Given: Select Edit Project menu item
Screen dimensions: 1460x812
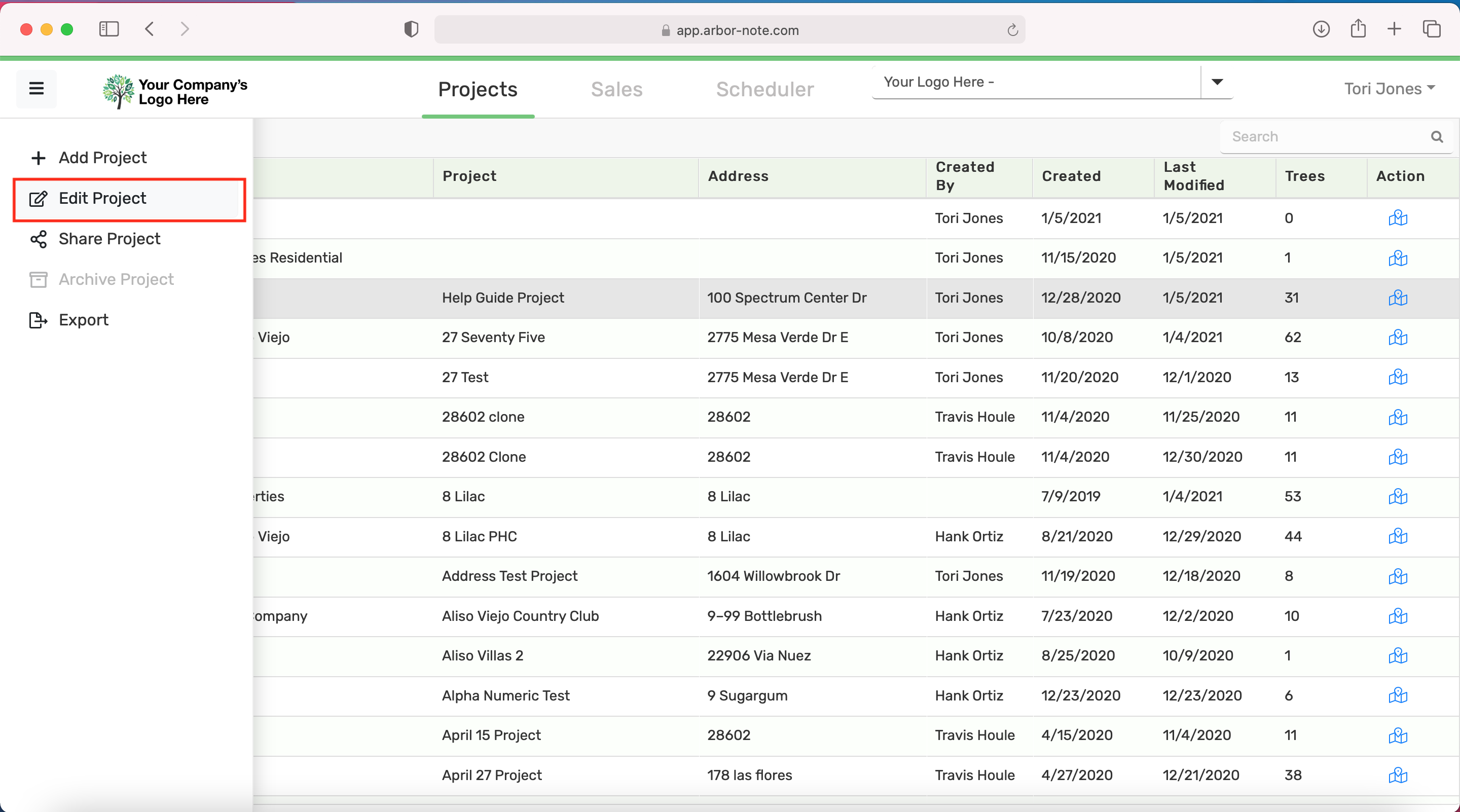Looking at the screenshot, I should coord(130,198).
